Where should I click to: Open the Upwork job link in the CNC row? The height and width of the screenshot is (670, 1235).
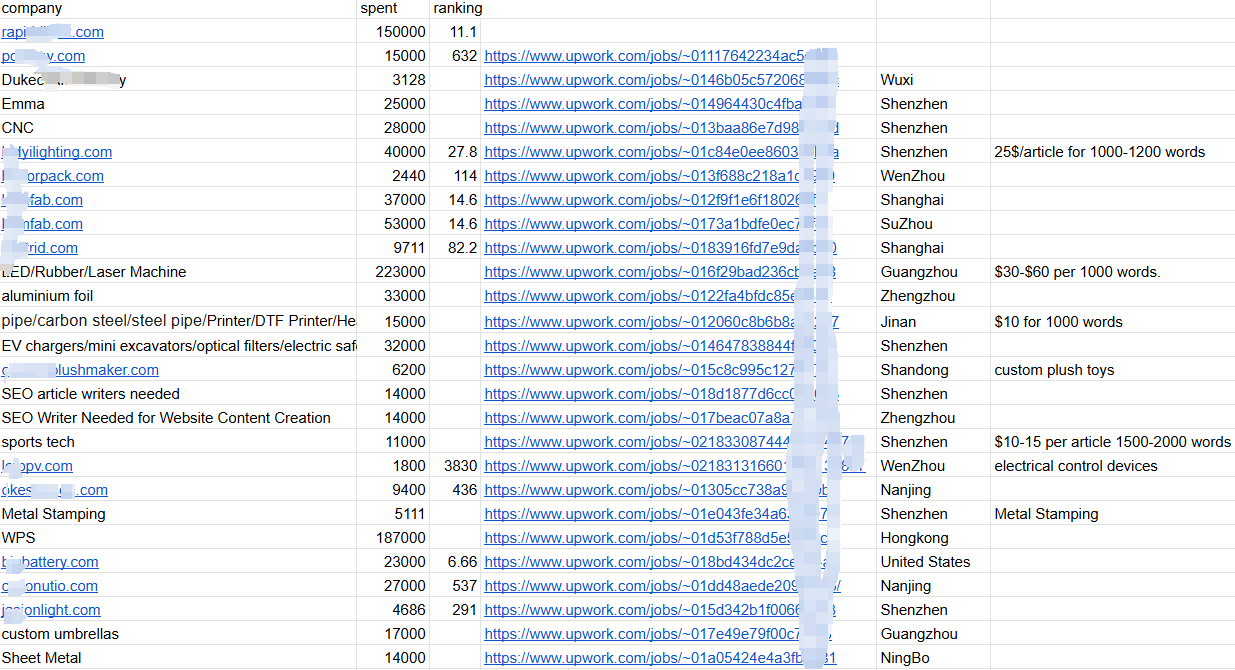coord(661,128)
